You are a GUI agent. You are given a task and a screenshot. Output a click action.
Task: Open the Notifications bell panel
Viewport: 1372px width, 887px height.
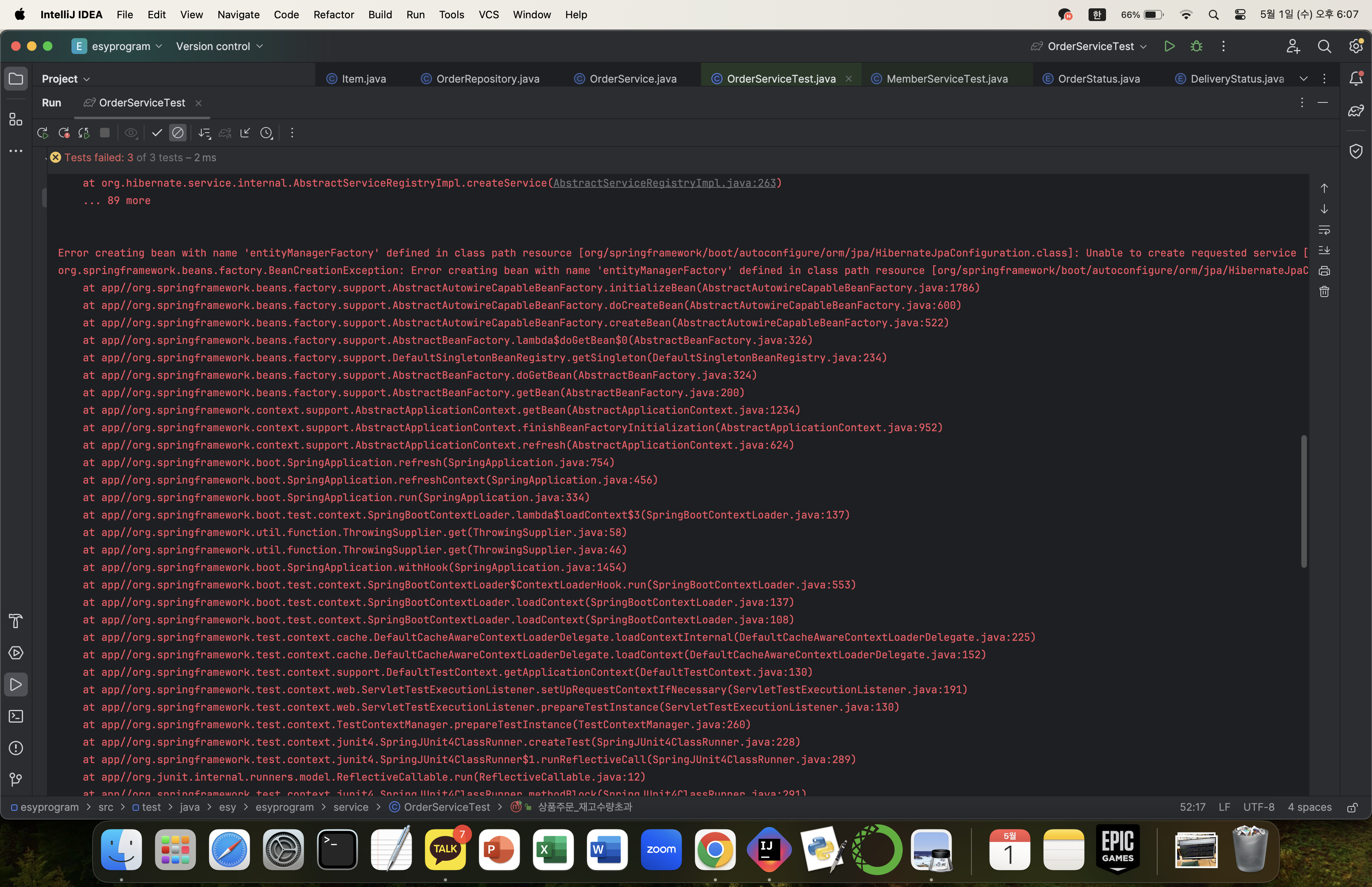tap(1356, 78)
